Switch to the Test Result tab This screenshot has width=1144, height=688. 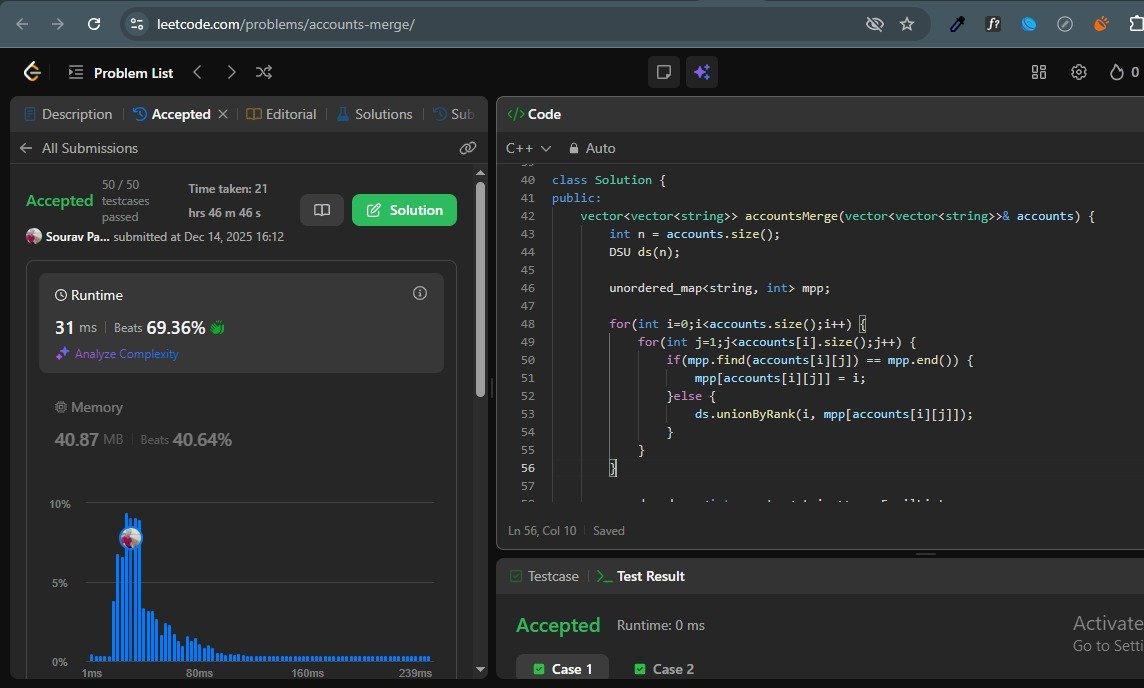(x=641, y=576)
